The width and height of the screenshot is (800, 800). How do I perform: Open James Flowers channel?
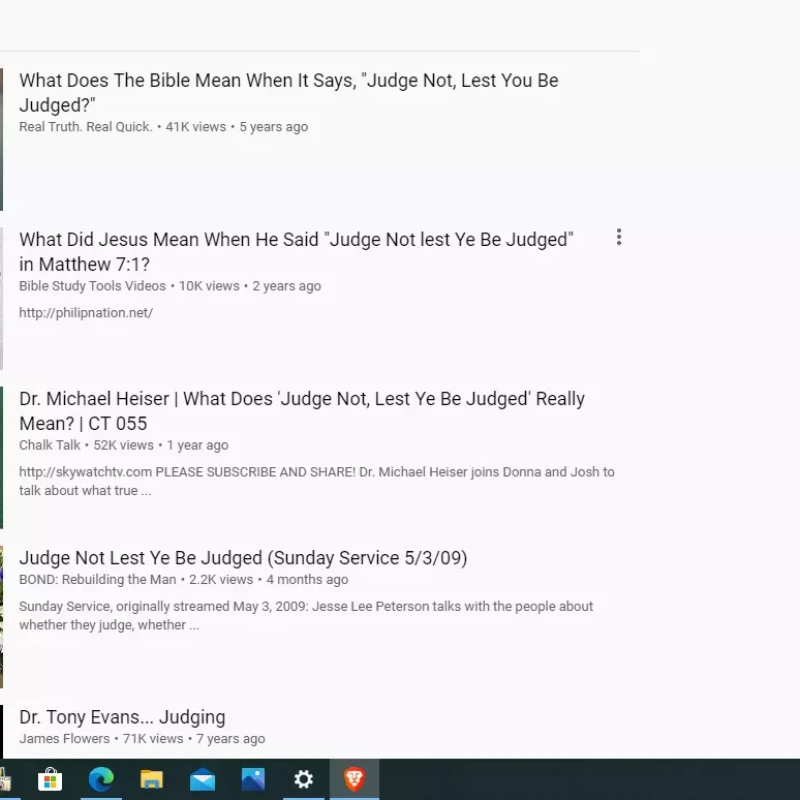pyautogui.click(x=64, y=739)
